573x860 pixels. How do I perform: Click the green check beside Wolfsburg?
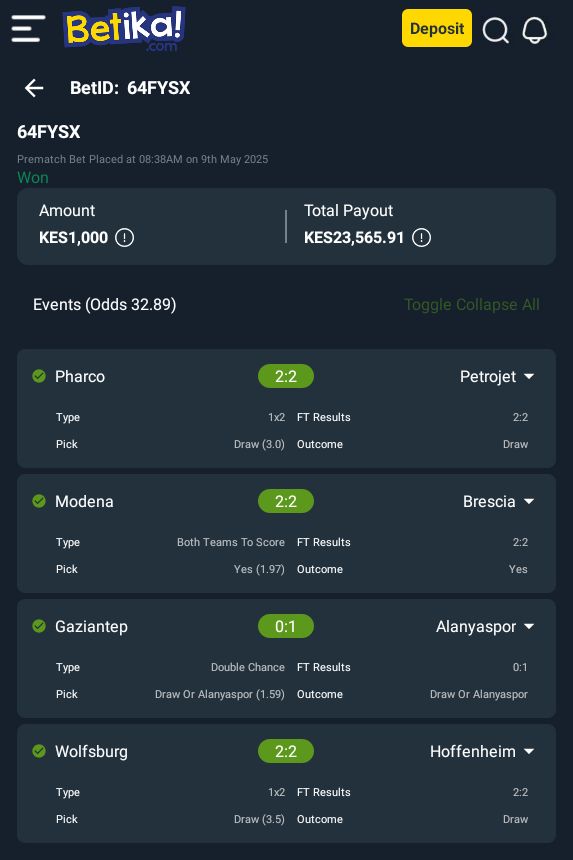[x=39, y=751]
